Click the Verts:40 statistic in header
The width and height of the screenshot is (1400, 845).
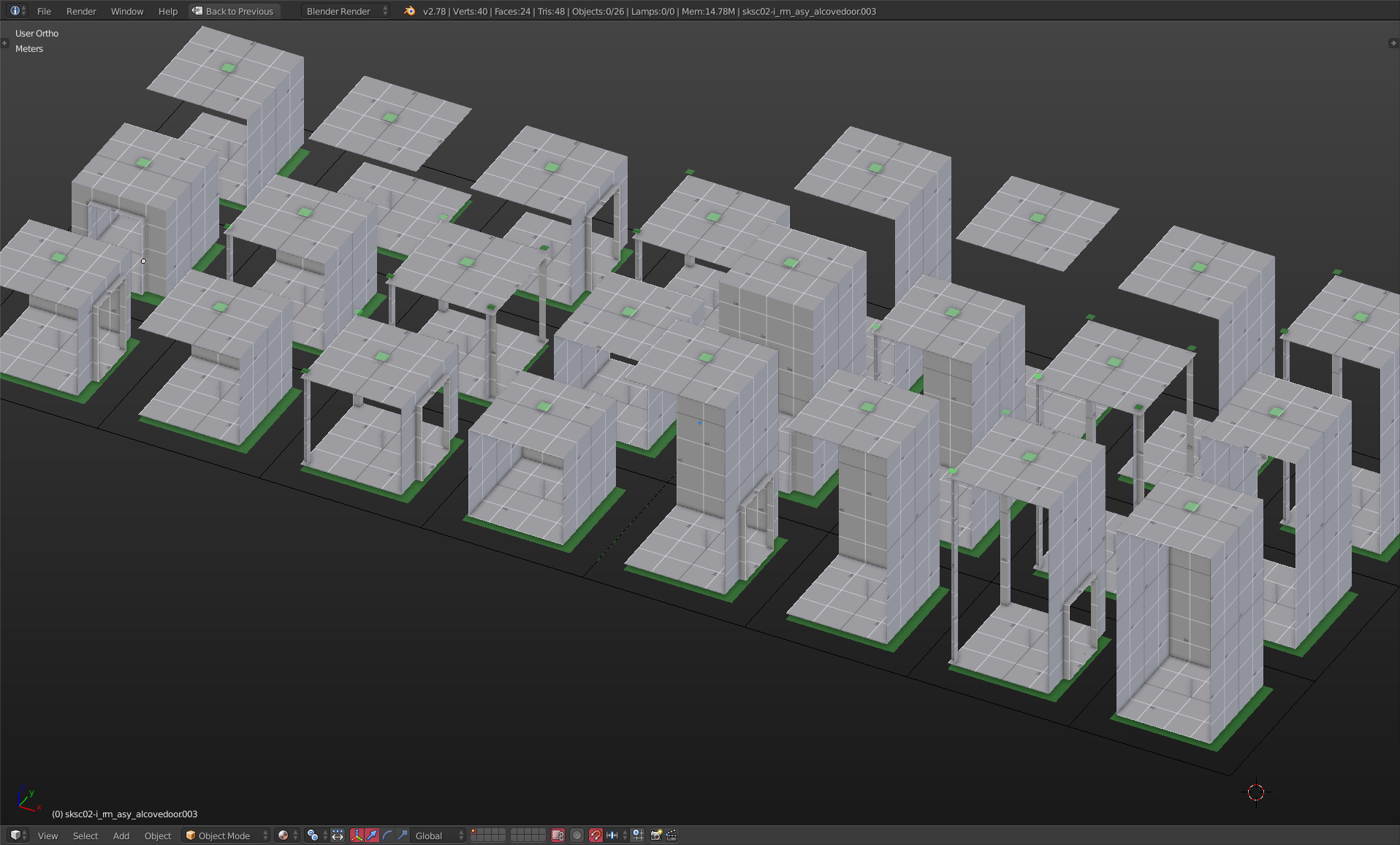pos(470,11)
